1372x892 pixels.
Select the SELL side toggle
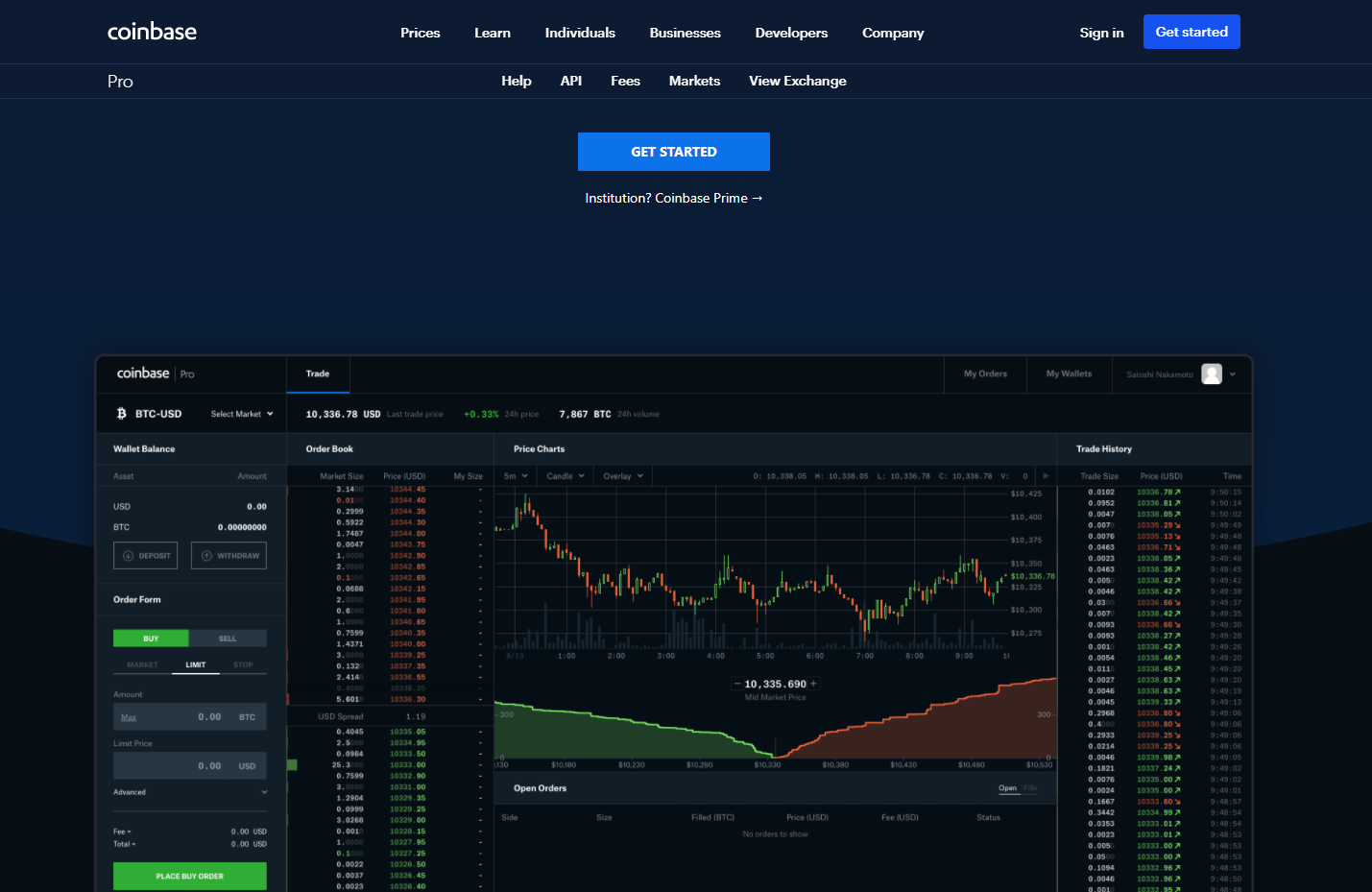tap(228, 639)
